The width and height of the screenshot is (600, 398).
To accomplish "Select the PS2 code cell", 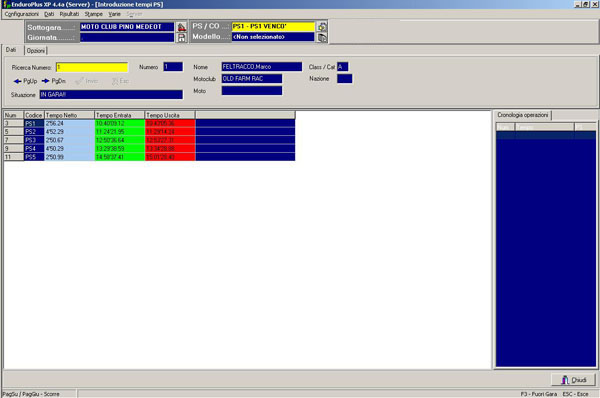I will pyautogui.click(x=34, y=132).
